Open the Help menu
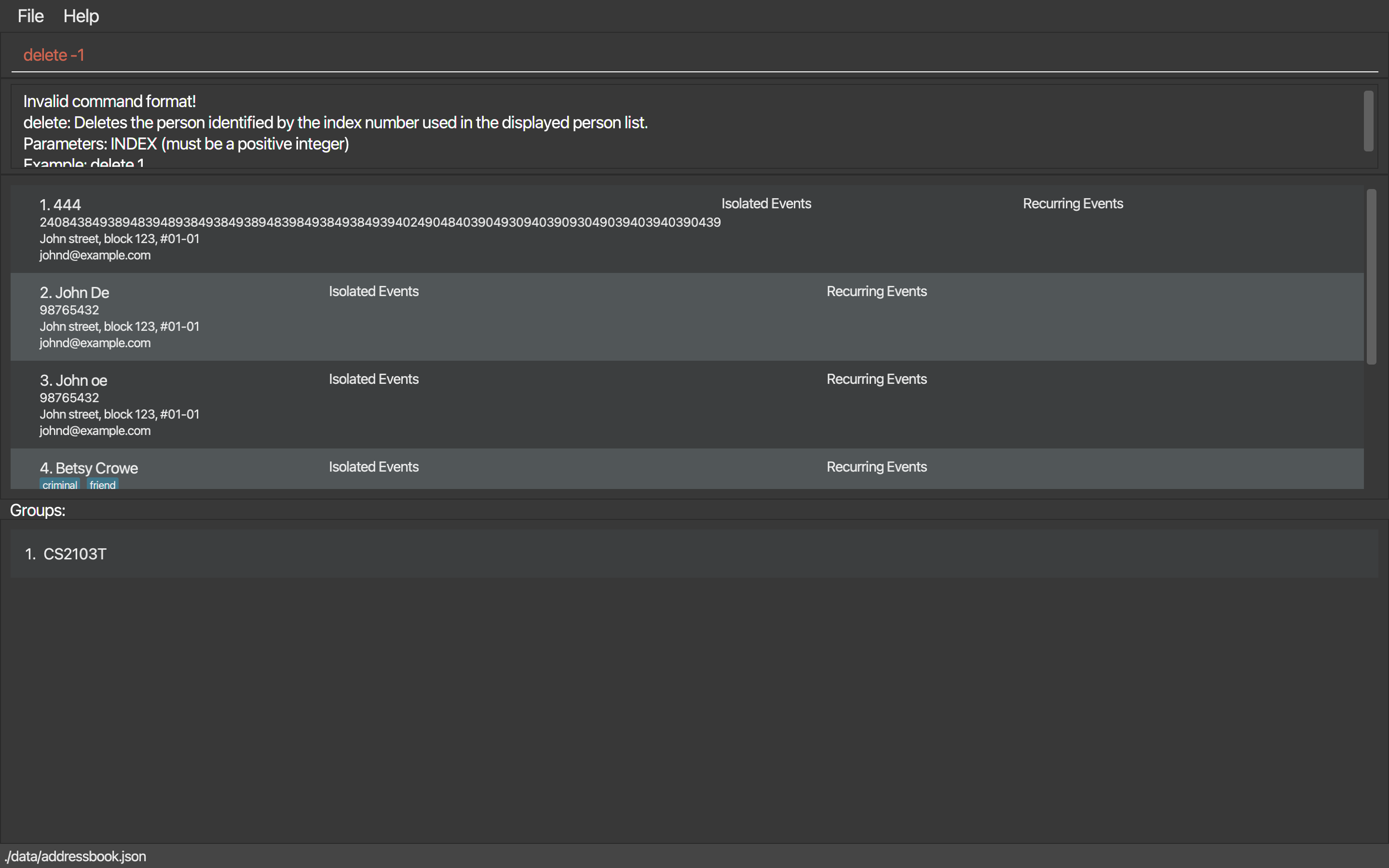The width and height of the screenshot is (1389, 868). coord(81,16)
